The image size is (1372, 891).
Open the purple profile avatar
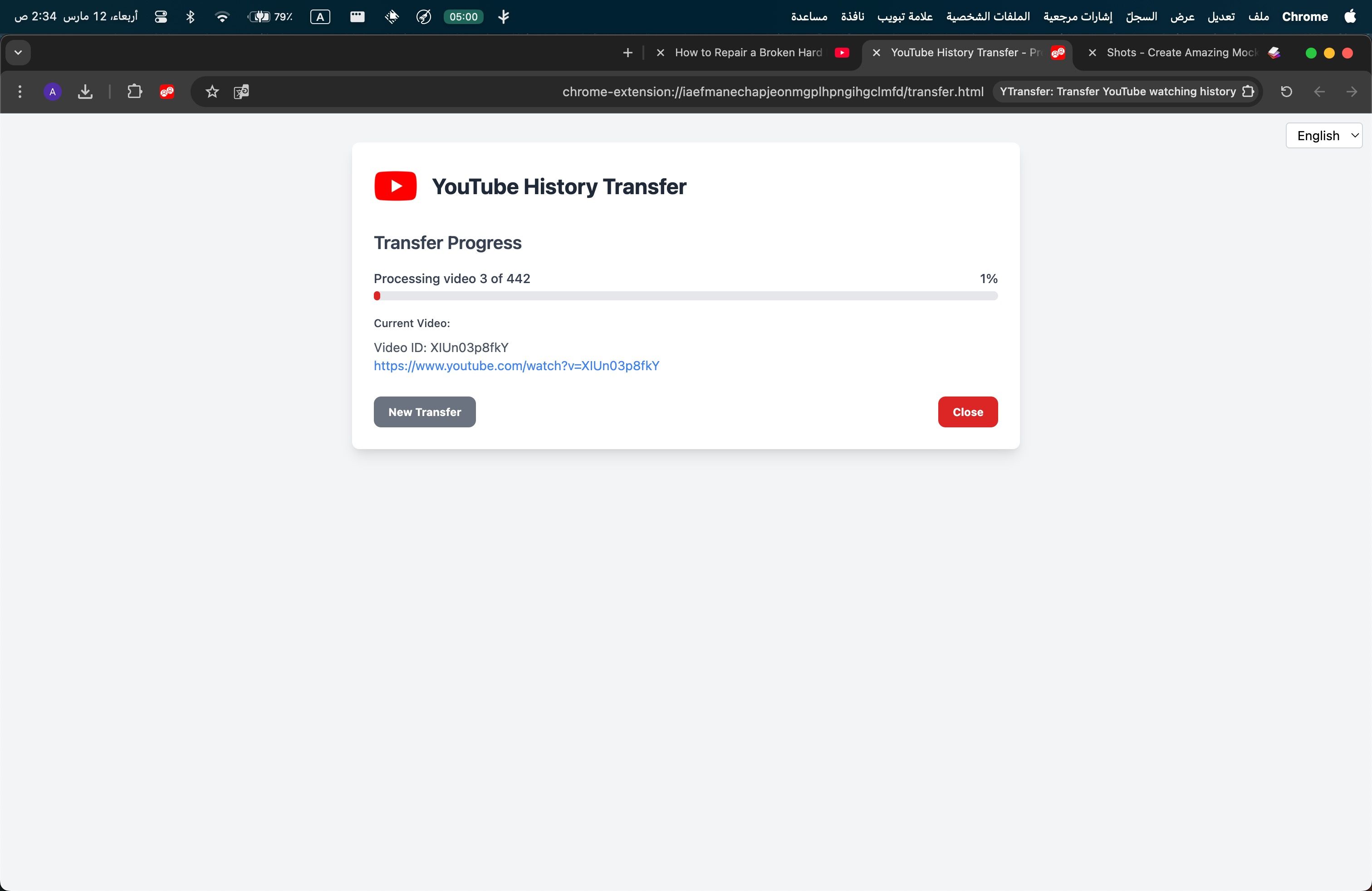pyautogui.click(x=53, y=92)
